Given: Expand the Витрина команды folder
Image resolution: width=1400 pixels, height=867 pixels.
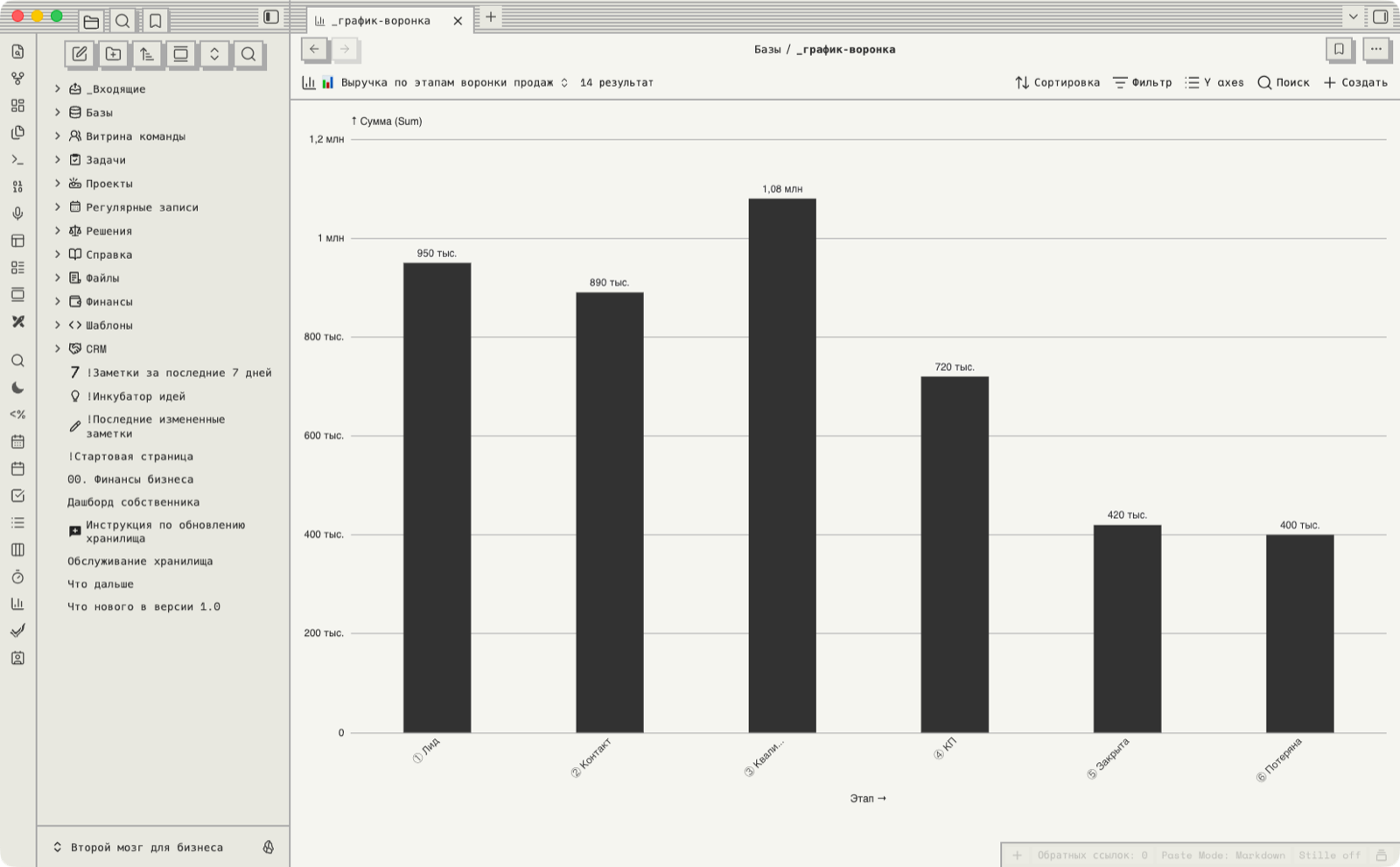Looking at the screenshot, I should tap(58, 136).
